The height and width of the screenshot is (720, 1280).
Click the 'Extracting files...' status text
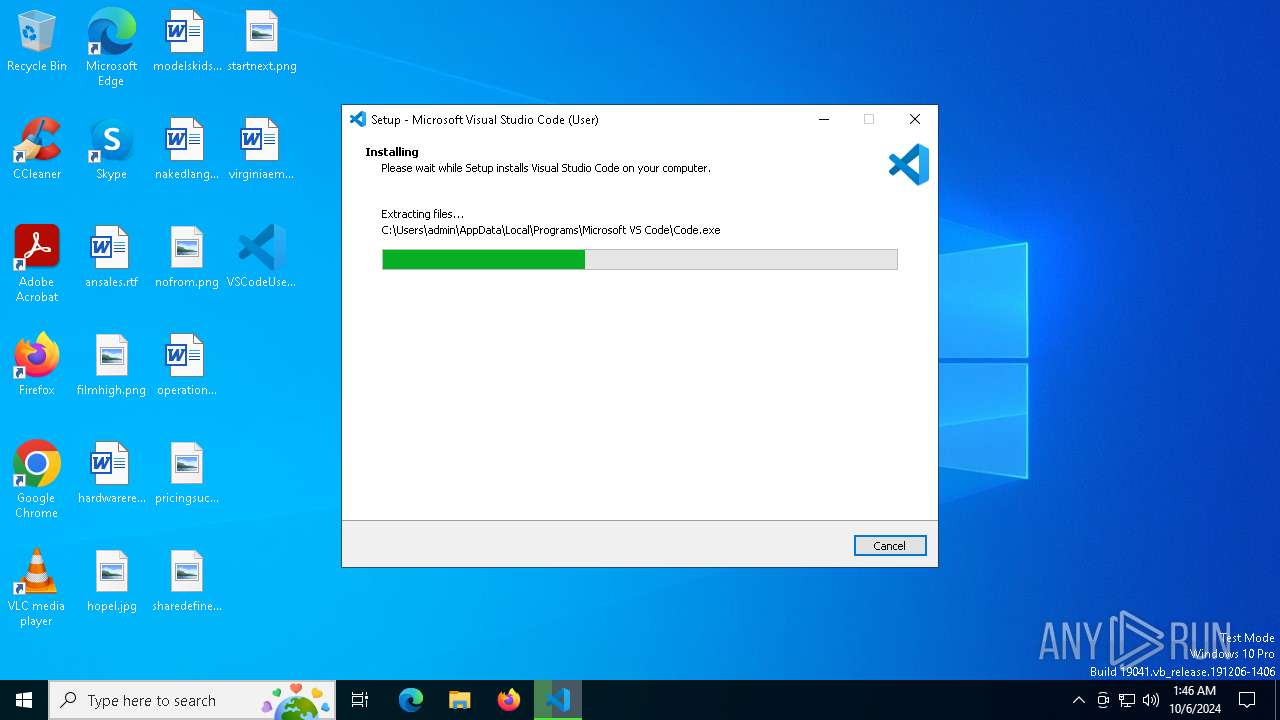tap(423, 214)
